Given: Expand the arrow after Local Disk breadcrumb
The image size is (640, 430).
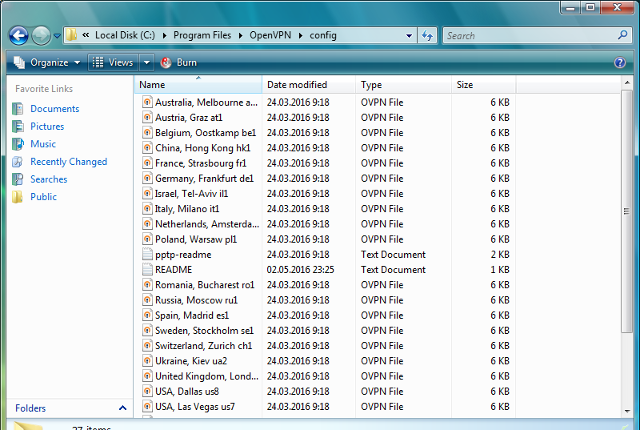Looking at the screenshot, I should click(x=164, y=36).
